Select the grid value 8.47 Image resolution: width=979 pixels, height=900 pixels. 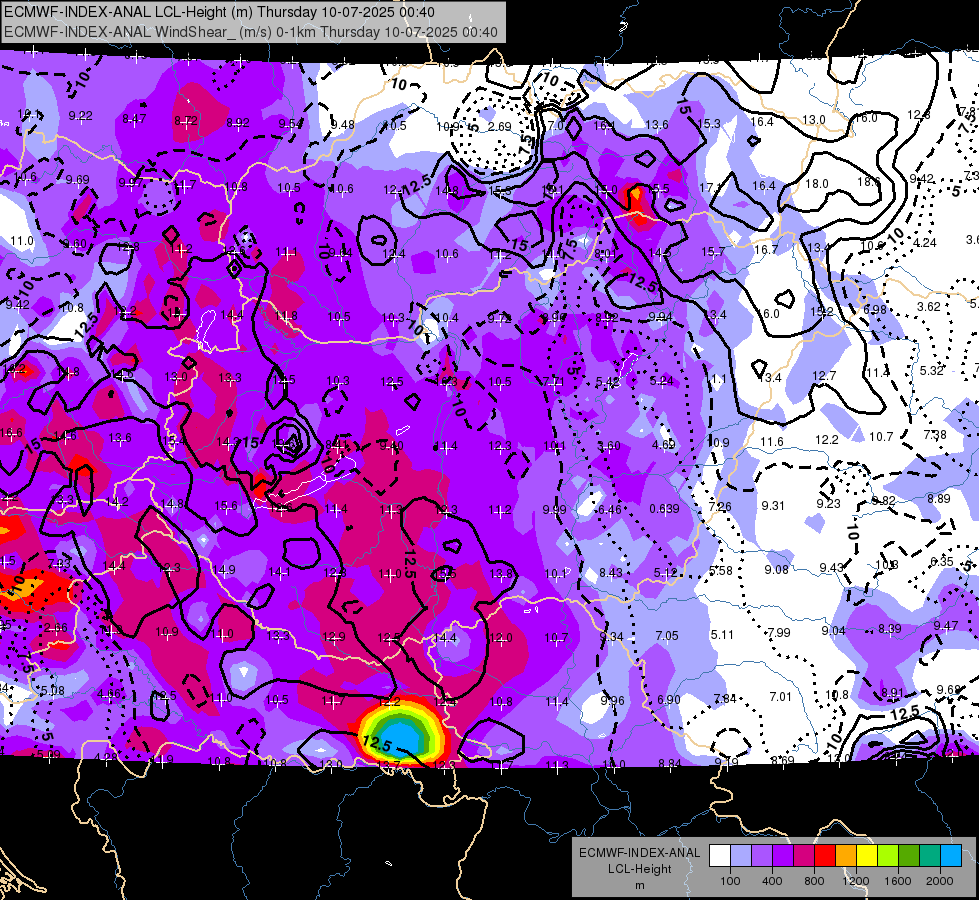pos(134,119)
